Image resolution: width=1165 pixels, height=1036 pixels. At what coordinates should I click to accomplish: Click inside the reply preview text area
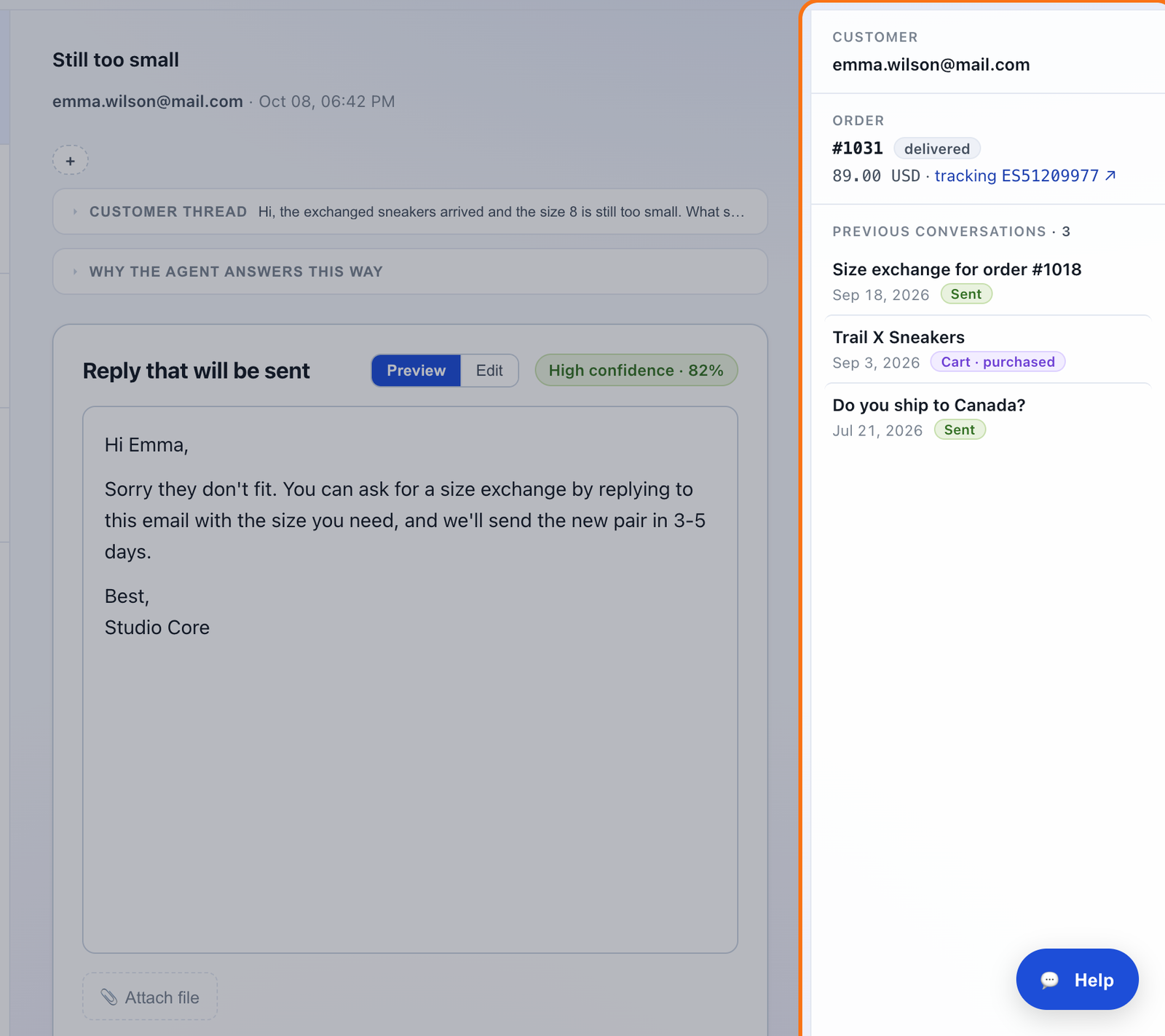click(410, 680)
